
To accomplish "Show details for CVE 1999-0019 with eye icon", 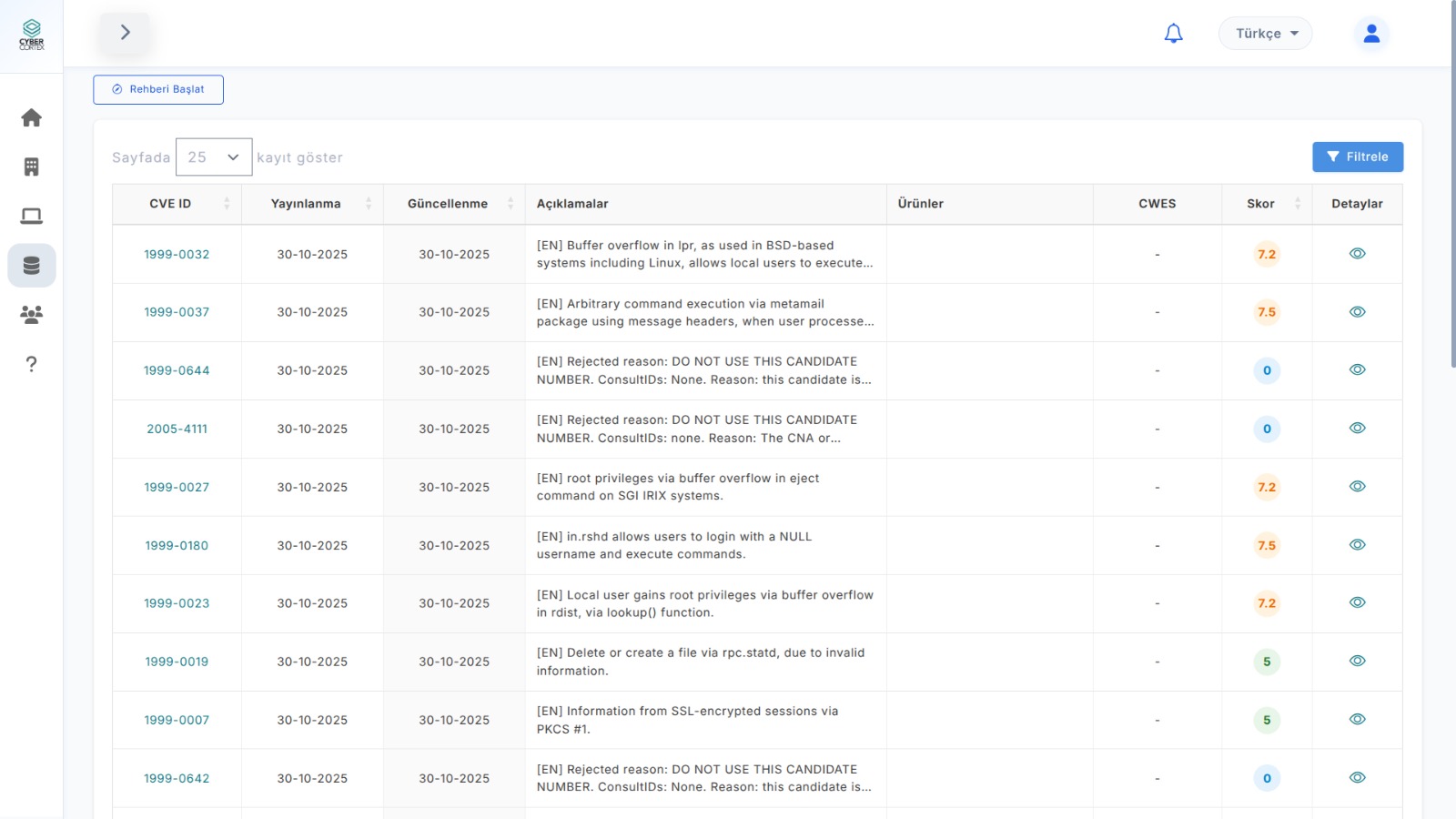I will [1357, 662].
